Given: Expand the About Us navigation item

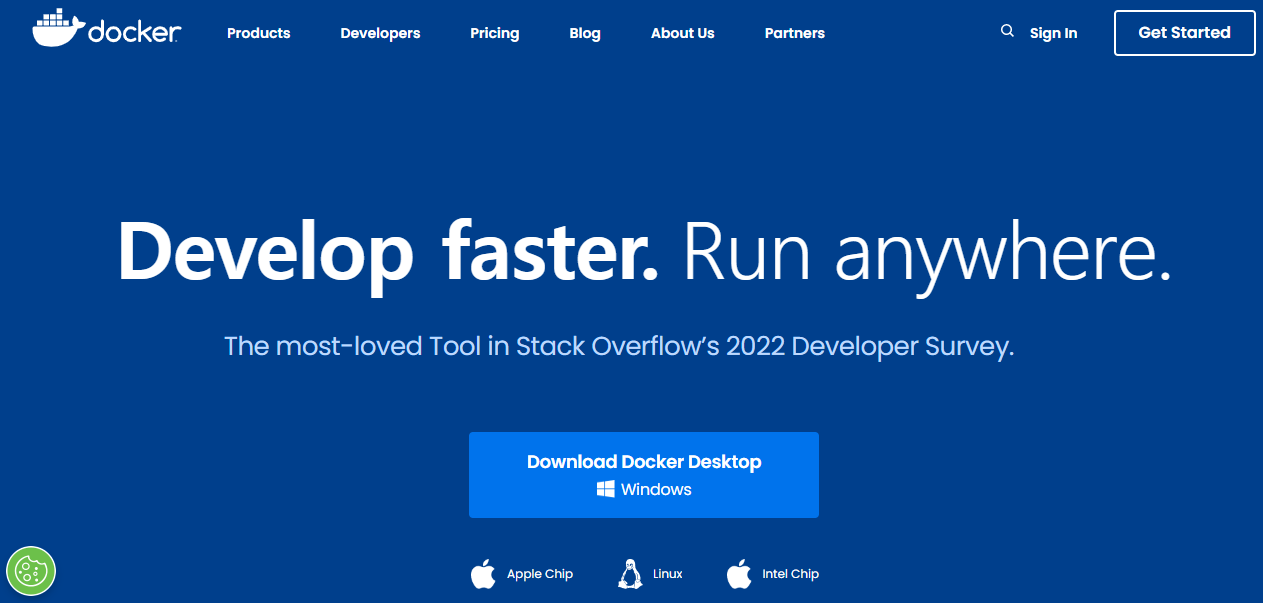Looking at the screenshot, I should tap(682, 33).
